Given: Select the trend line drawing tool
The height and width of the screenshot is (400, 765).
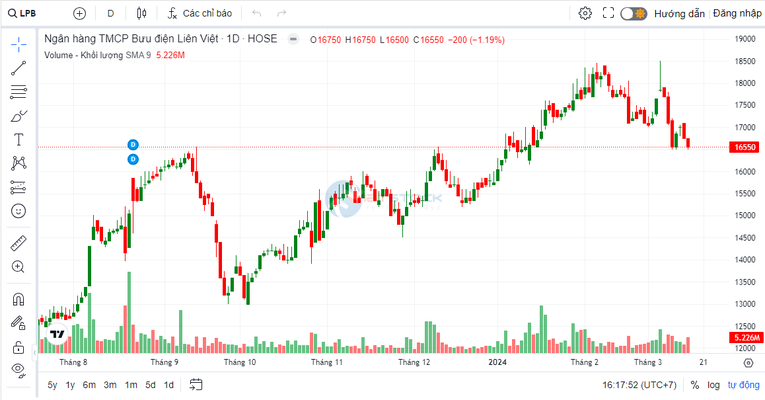Looking at the screenshot, I should click(18, 69).
